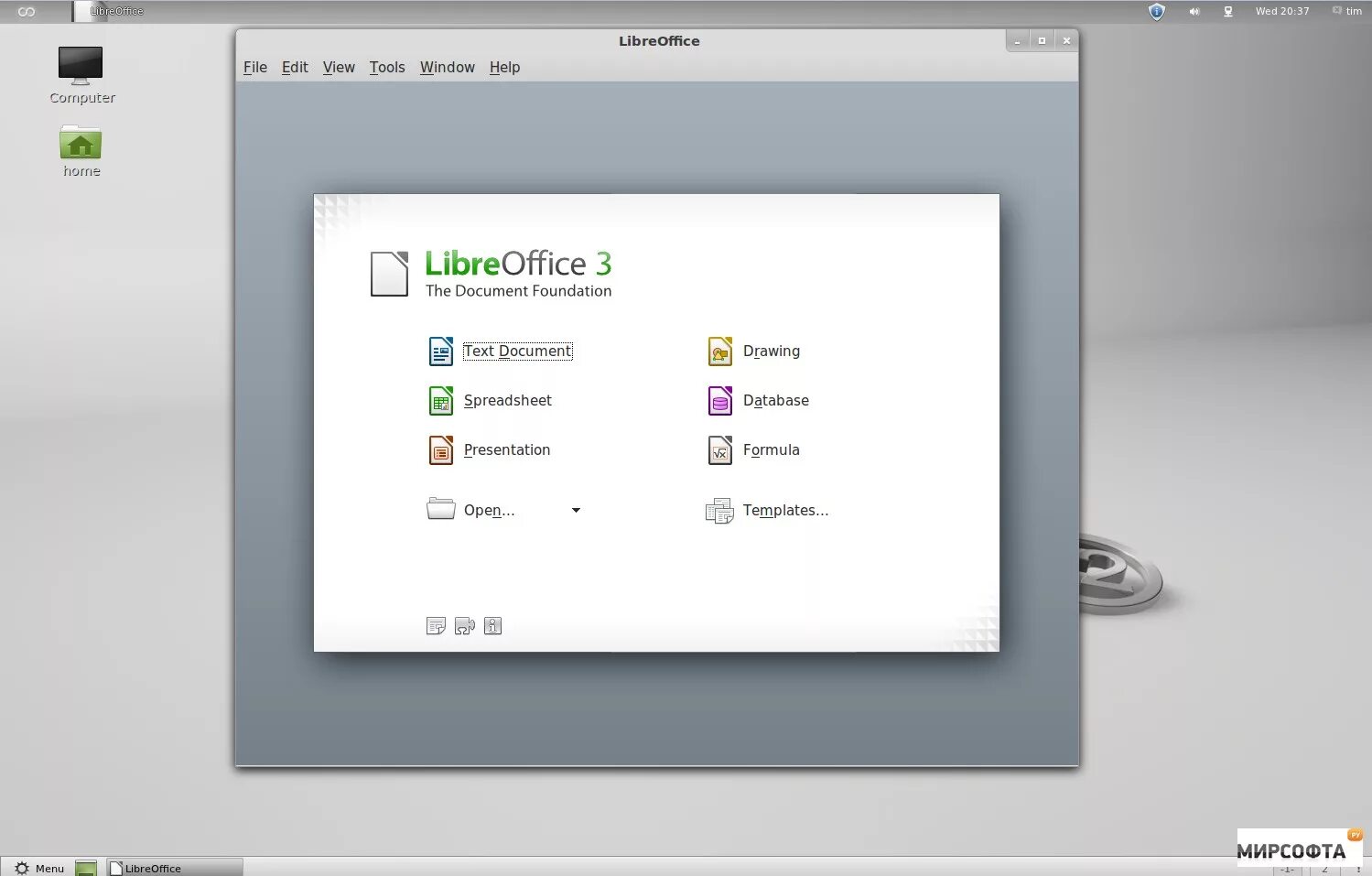Click the volume speaker tray icon

point(1194,11)
